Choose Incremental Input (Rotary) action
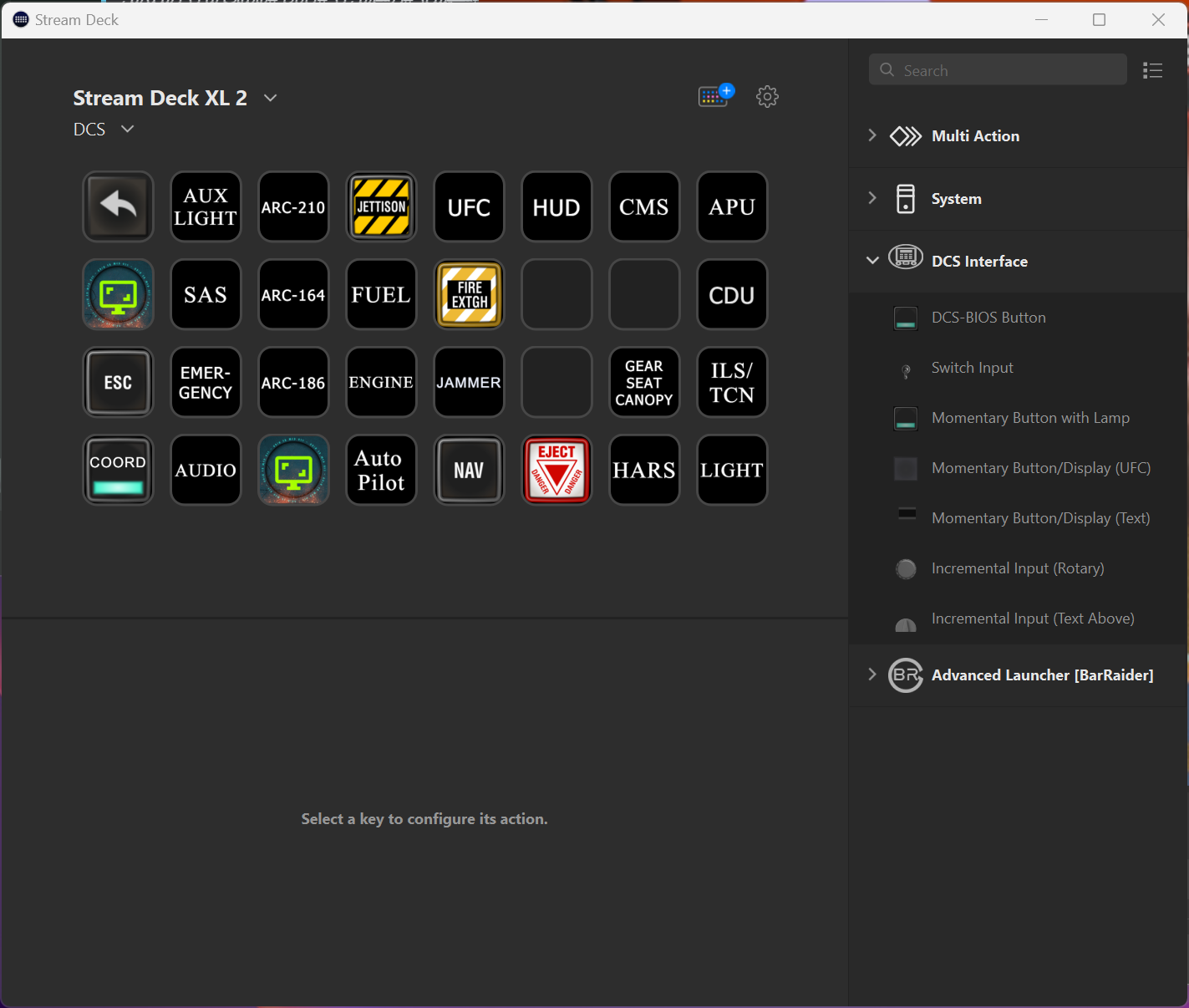Viewport: 1189px width, 1008px height. (x=1017, y=568)
